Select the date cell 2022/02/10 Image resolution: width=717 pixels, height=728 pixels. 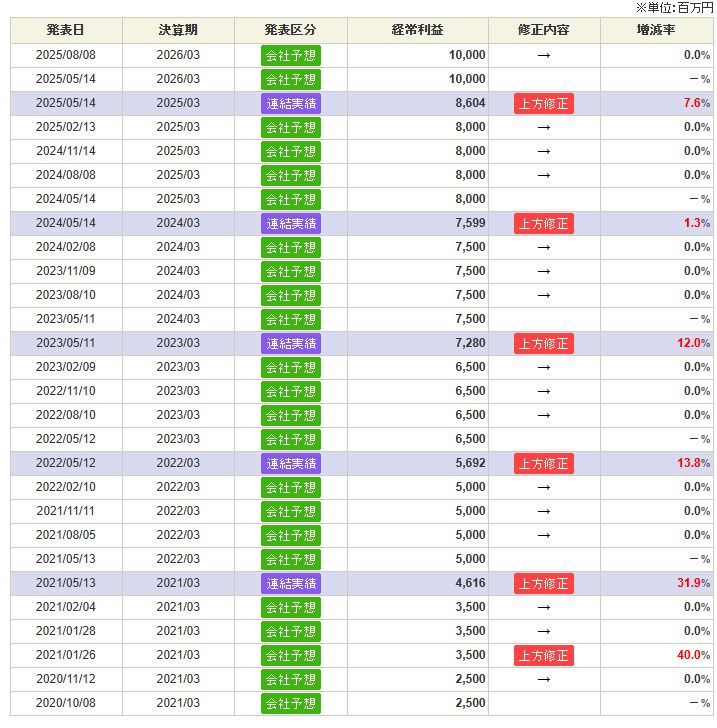point(66,487)
